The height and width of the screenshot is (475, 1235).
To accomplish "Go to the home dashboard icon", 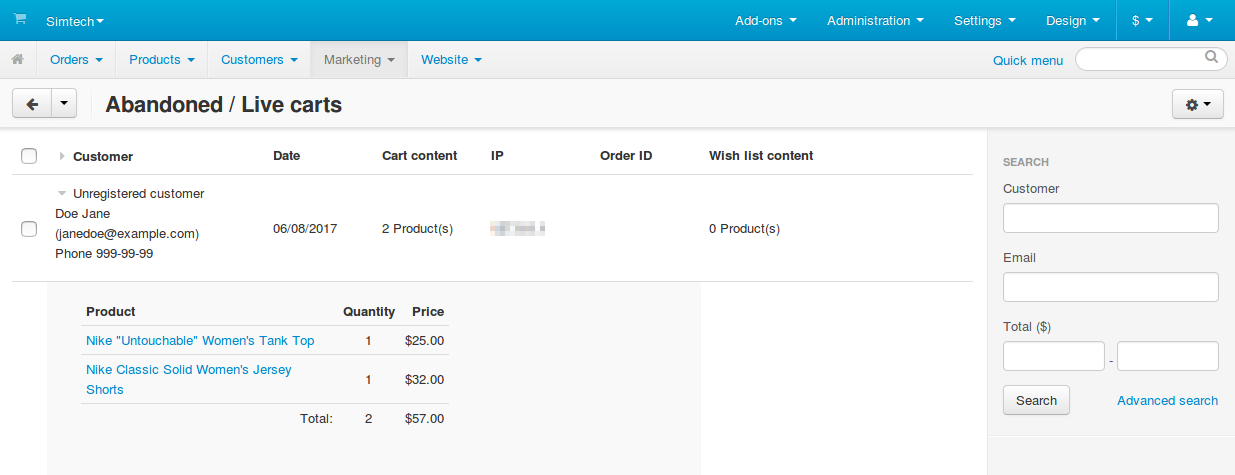I will pyautogui.click(x=18, y=60).
